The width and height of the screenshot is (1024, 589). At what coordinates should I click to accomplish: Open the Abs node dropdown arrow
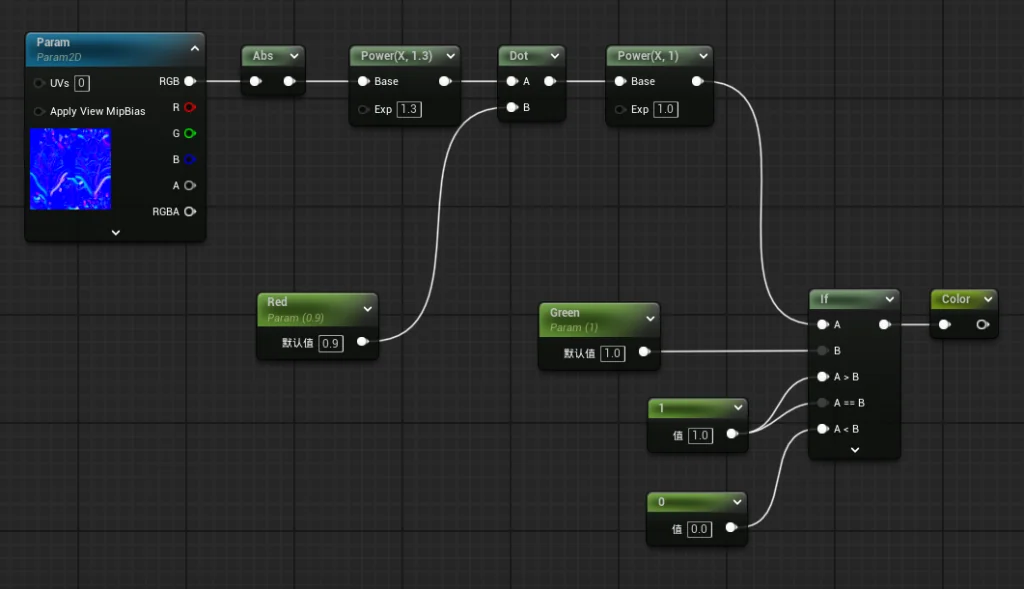295,56
